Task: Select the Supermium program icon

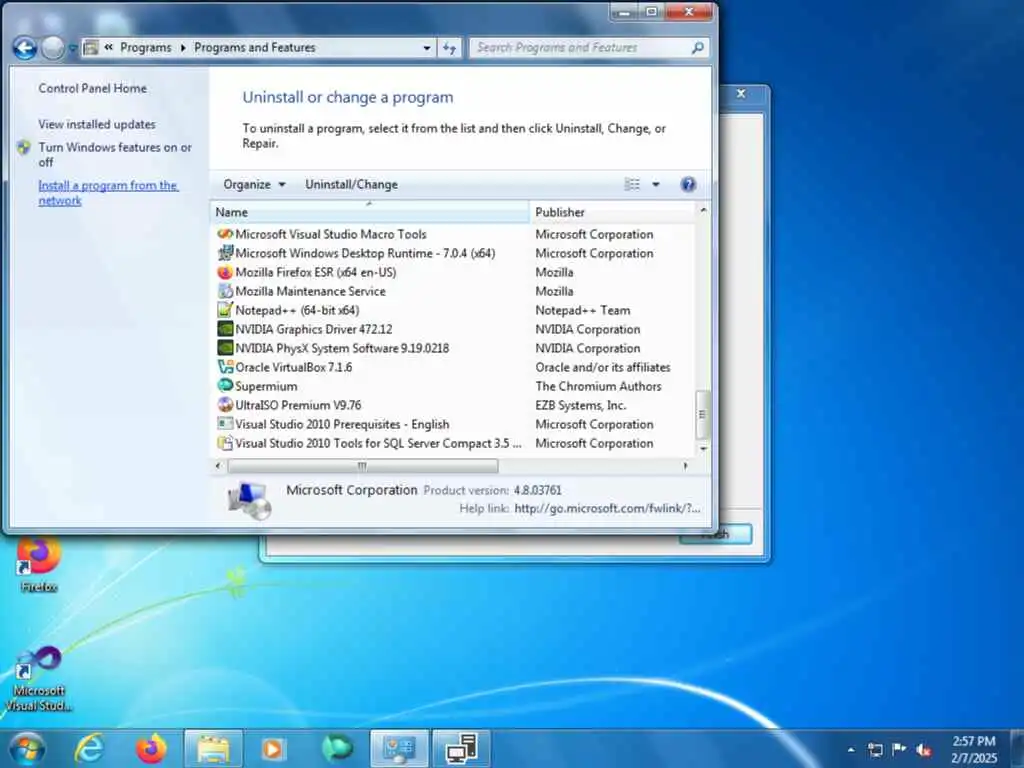Action: pos(225,386)
